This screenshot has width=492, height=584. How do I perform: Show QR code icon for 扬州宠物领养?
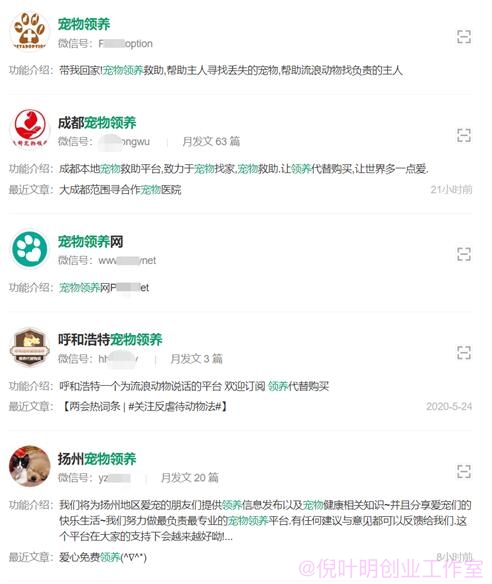pyautogui.click(x=464, y=471)
